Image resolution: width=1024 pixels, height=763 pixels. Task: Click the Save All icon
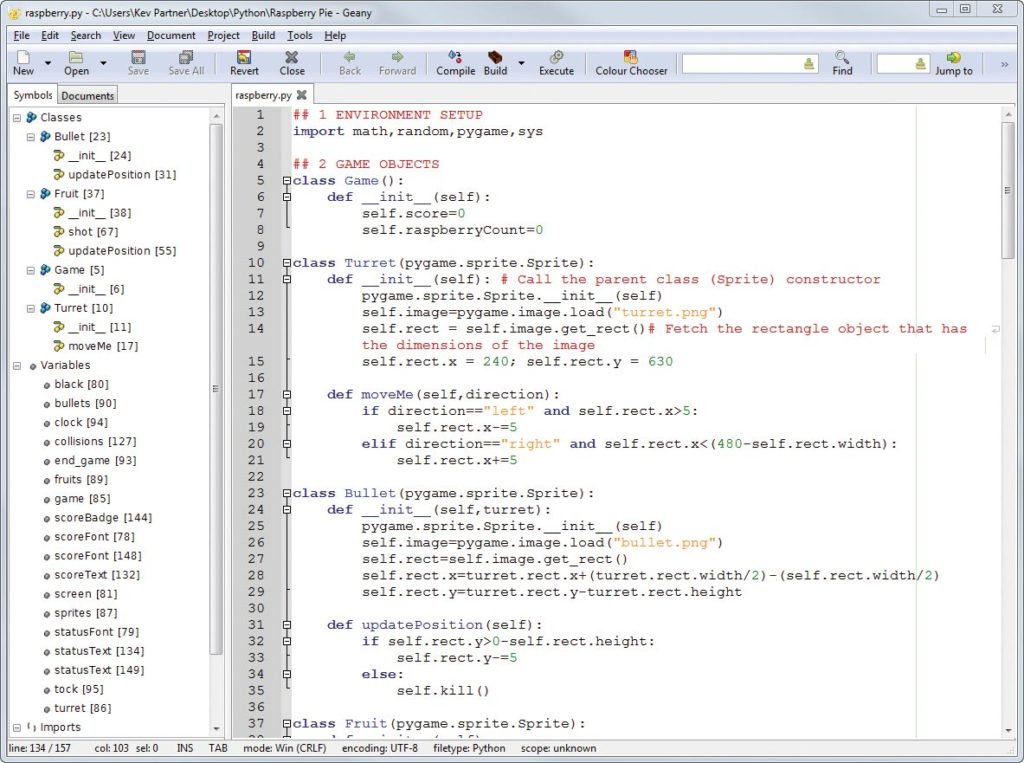pyautogui.click(x=186, y=62)
